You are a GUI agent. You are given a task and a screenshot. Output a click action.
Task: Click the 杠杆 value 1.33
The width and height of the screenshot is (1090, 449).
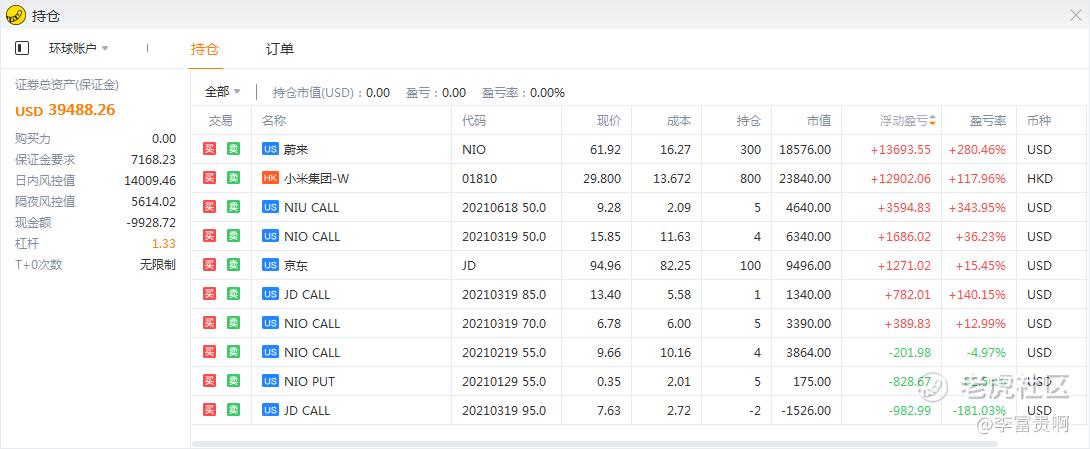[163, 243]
